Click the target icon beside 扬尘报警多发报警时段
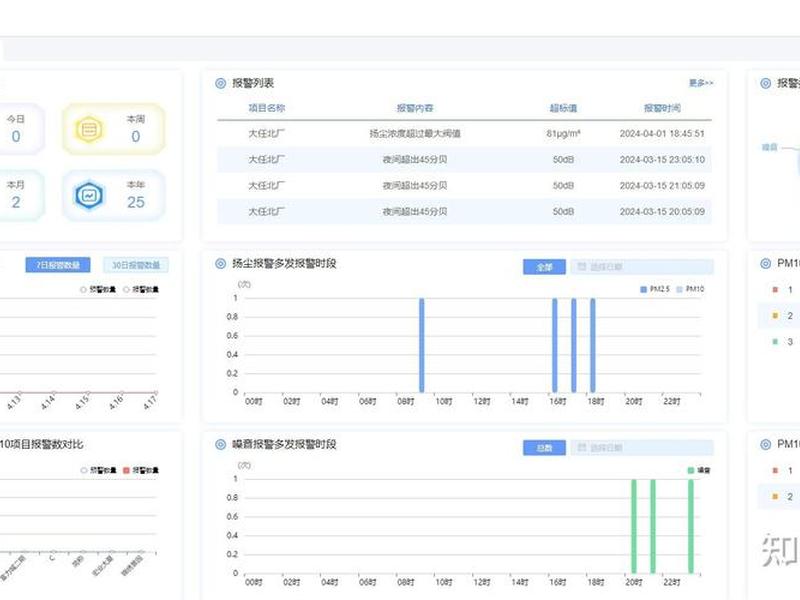The image size is (800, 600). click(220, 263)
